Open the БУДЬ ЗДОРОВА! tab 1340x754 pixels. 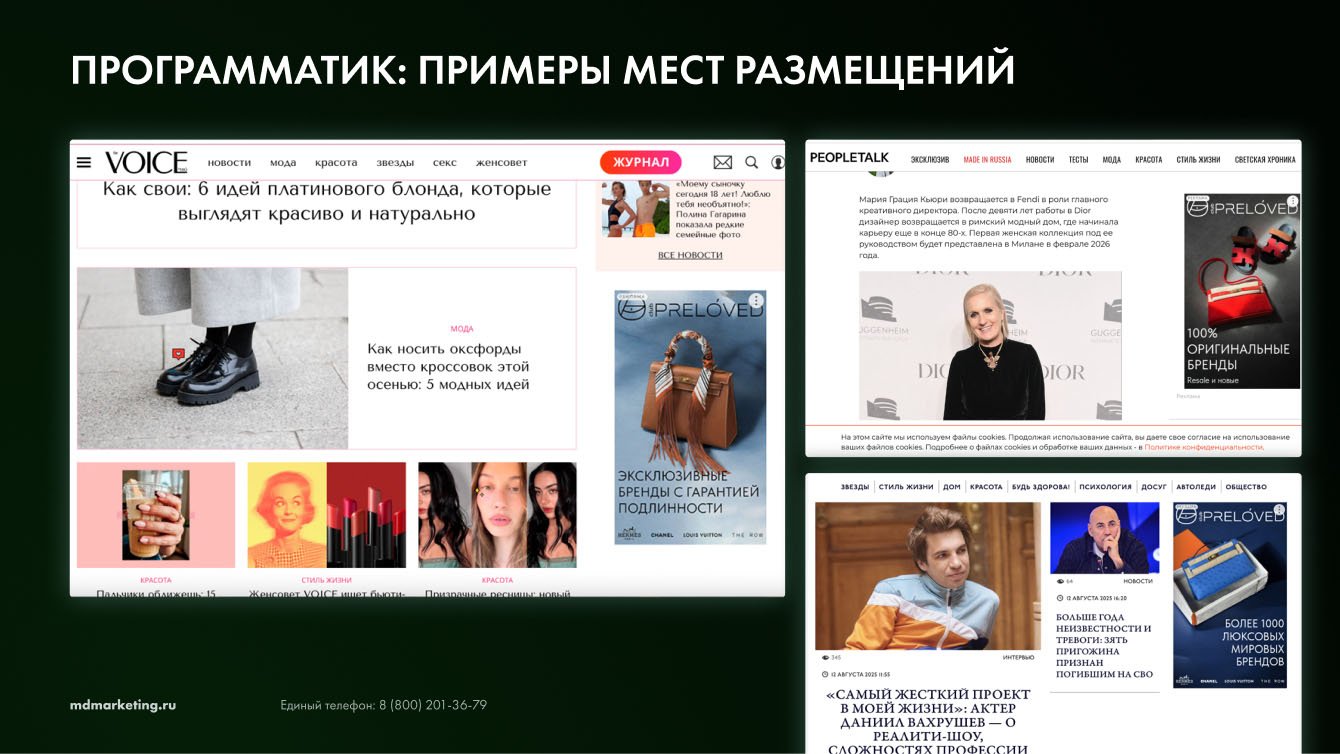(x=1040, y=487)
